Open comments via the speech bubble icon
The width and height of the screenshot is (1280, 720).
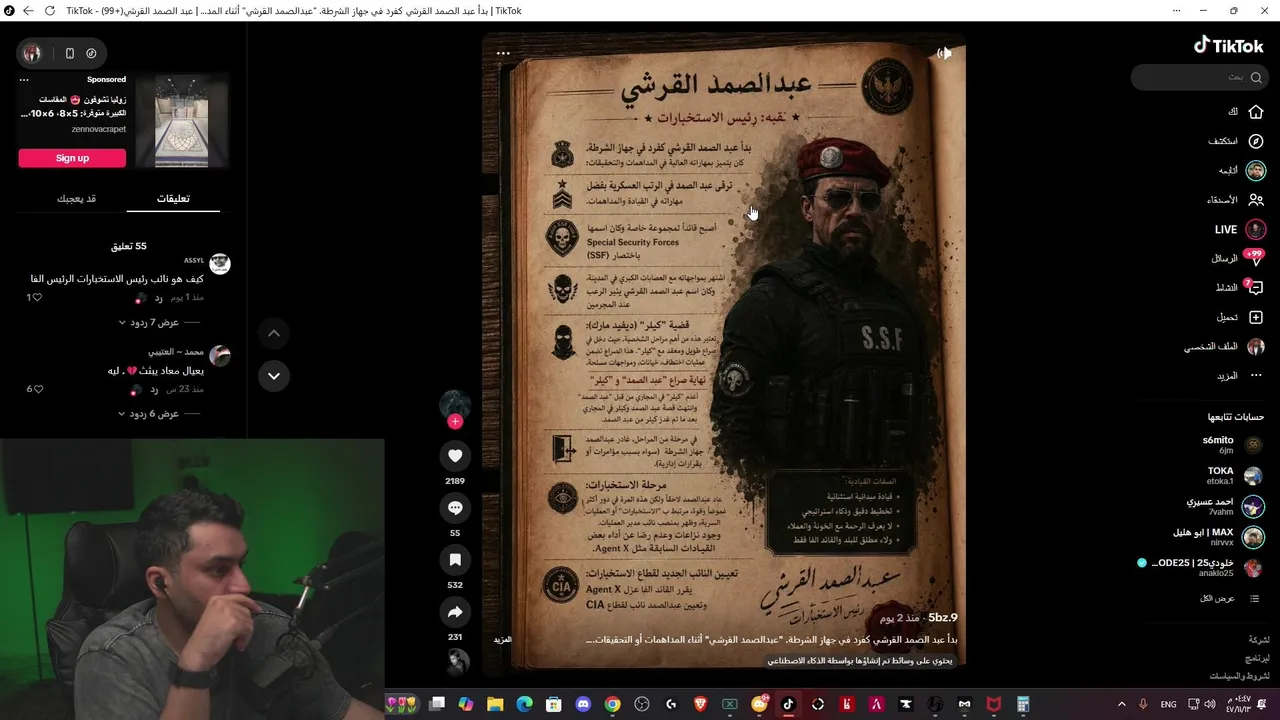click(x=455, y=508)
